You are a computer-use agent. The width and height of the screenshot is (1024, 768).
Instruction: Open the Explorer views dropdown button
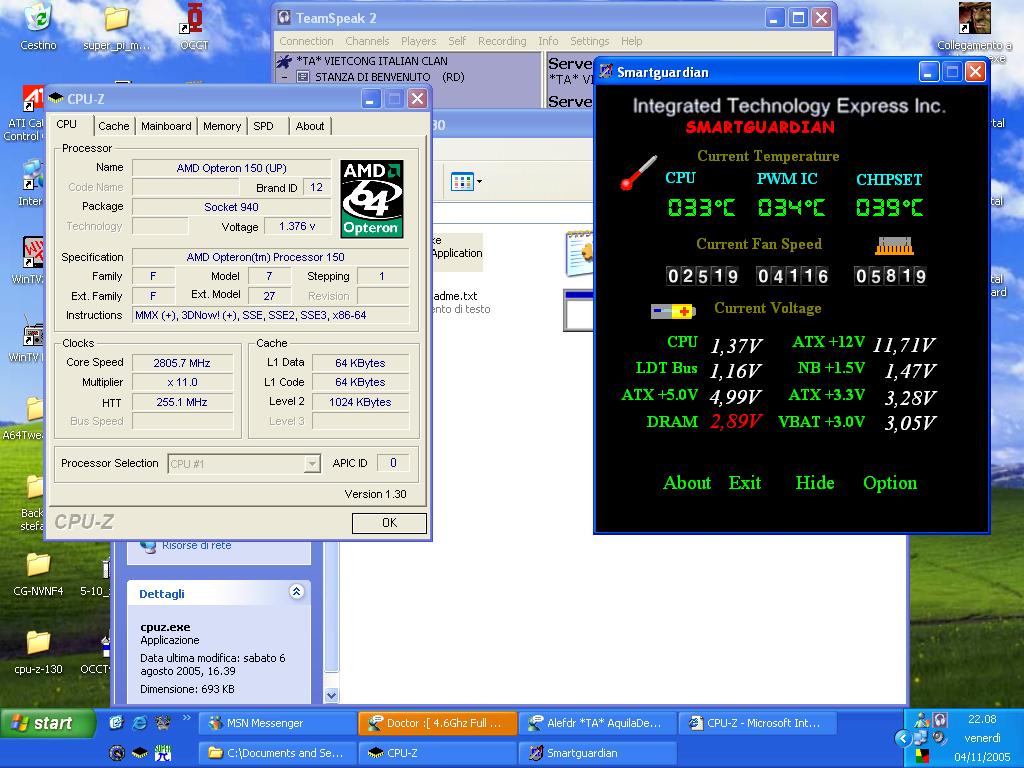click(466, 182)
